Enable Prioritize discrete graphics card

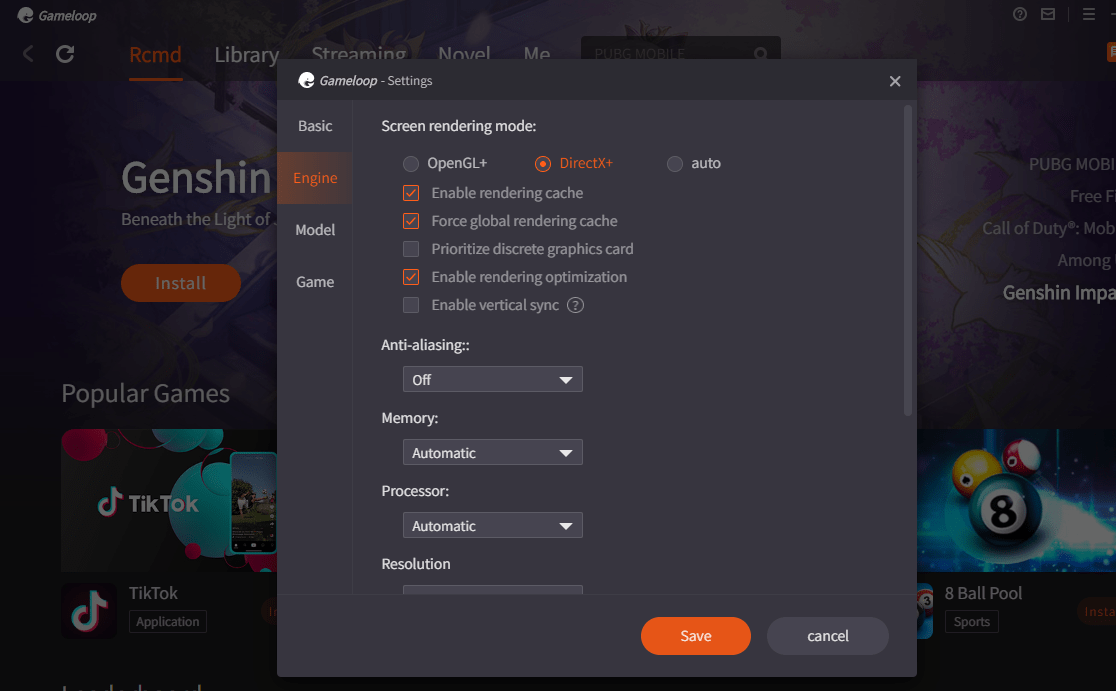pos(411,249)
